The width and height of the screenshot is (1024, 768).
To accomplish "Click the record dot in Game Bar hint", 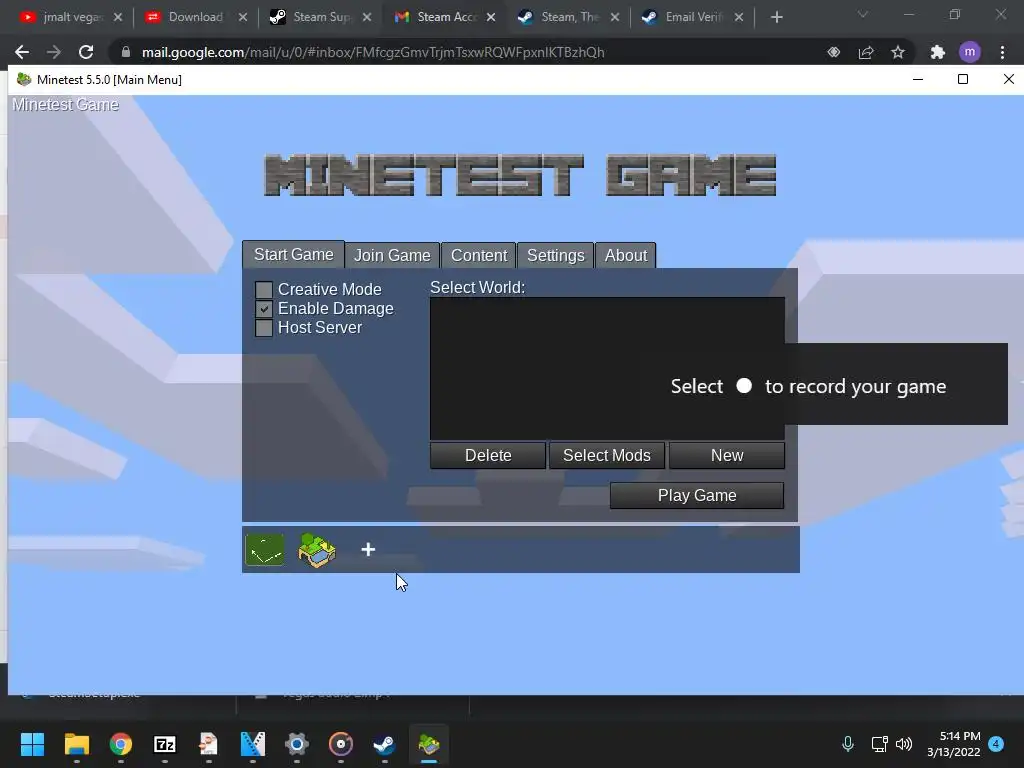I will tap(744, 386).
